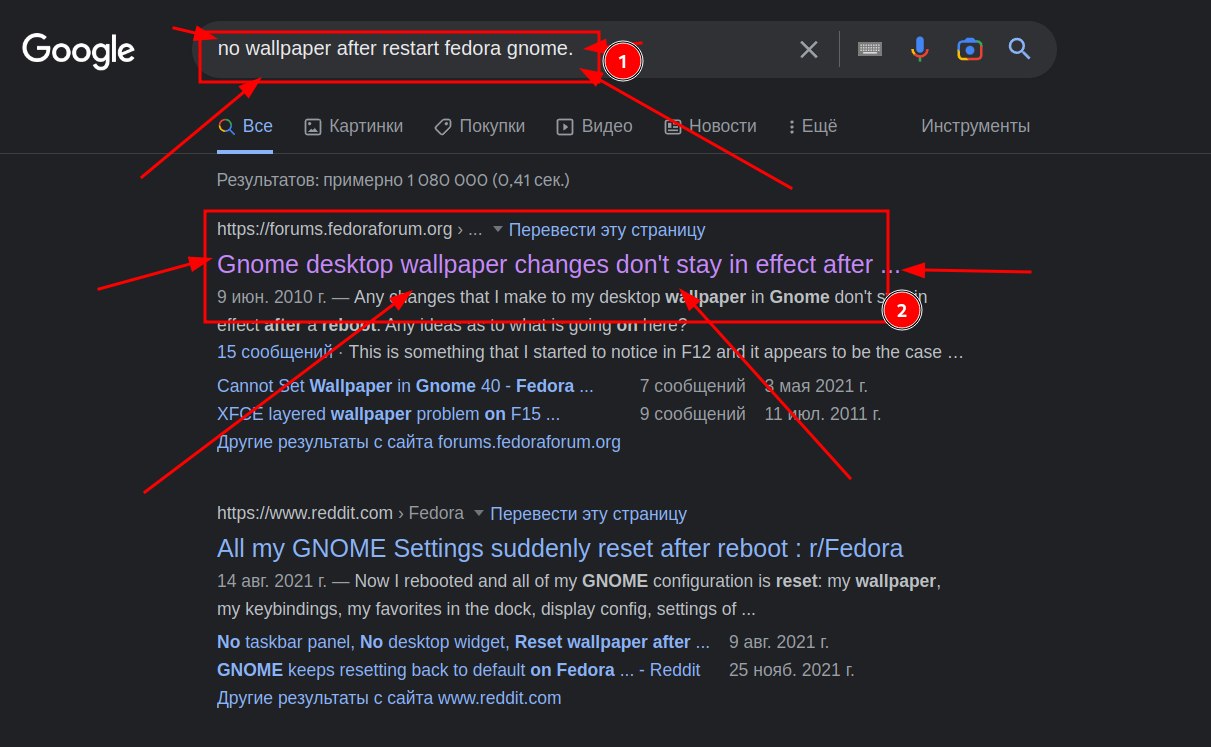Open the Ещё more options menu
Viewport: 1211px width, 747px height.
tap(812, 126)
